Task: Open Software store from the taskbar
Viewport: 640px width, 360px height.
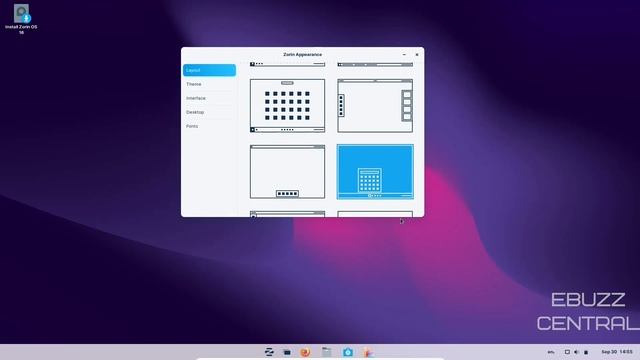Action: coord(348,352)
